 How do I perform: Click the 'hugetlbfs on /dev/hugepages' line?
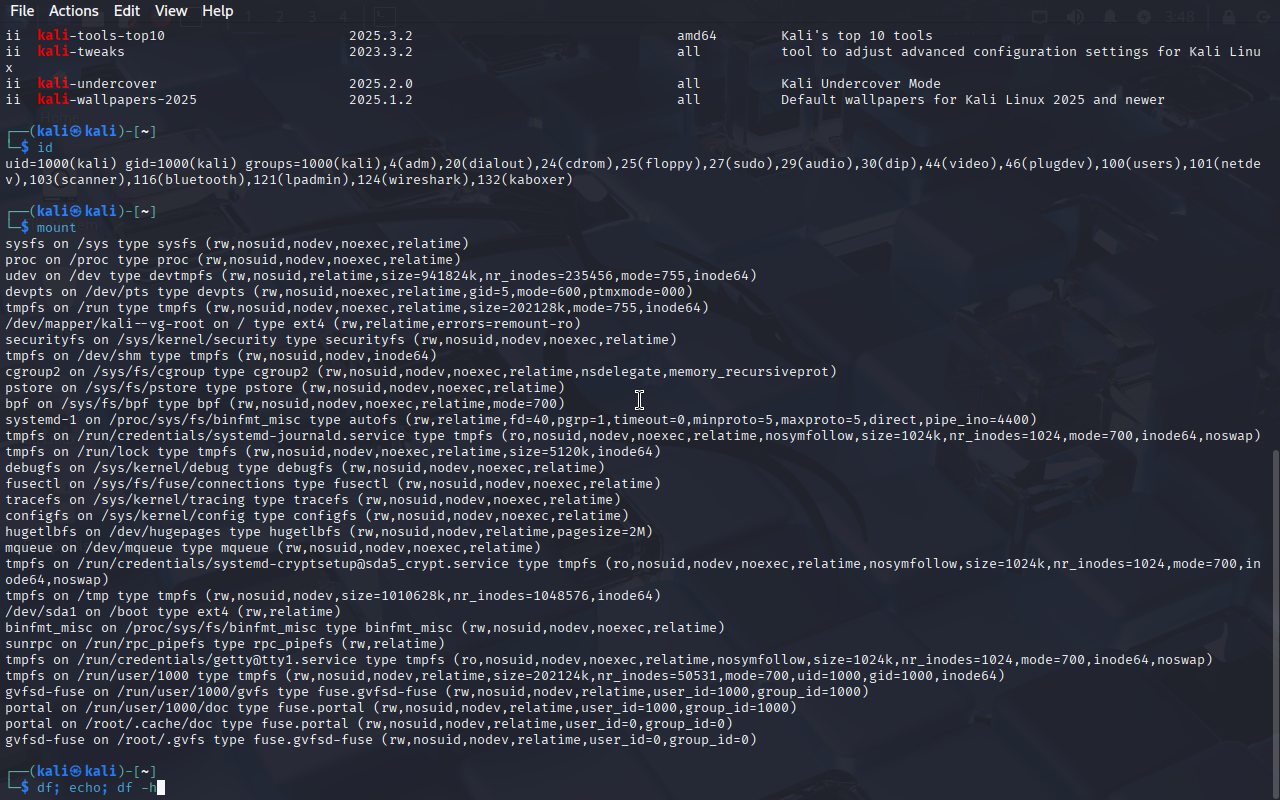click(x=329, y=532)
